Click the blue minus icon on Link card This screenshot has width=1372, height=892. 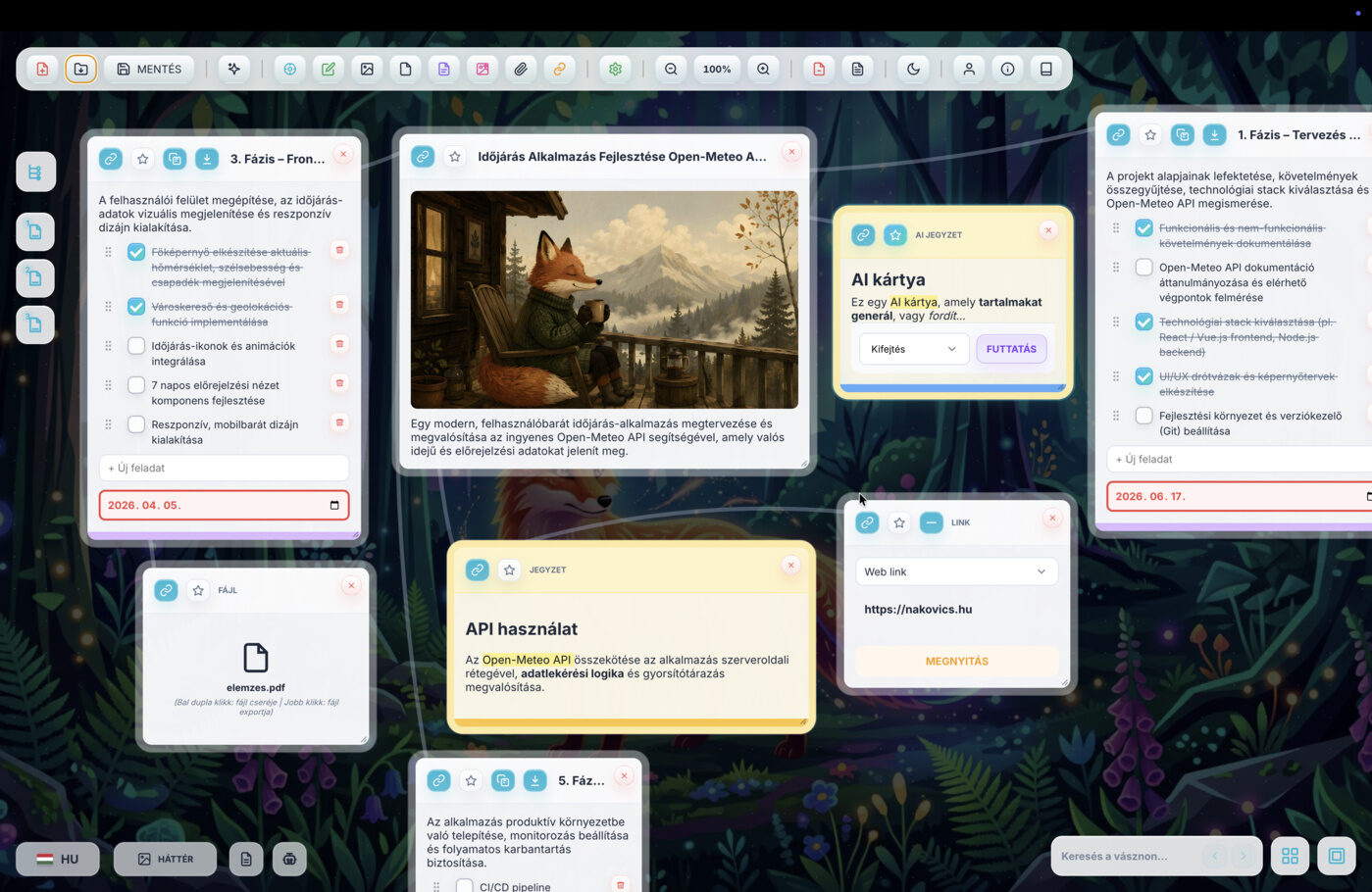tap(932, 522)
